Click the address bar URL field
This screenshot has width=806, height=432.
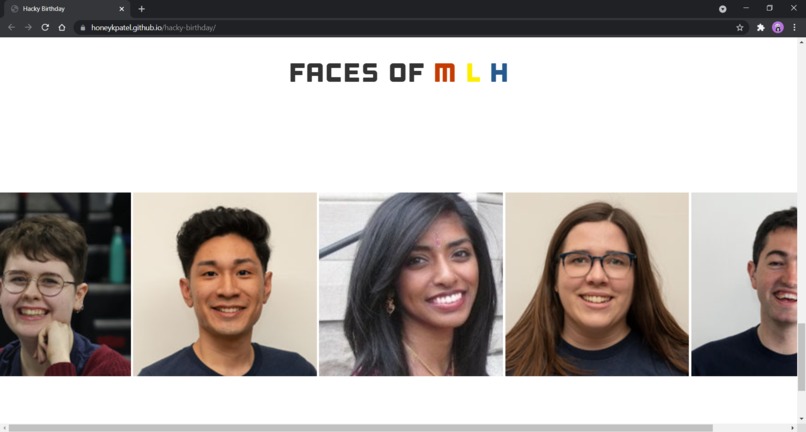[406, 28]
